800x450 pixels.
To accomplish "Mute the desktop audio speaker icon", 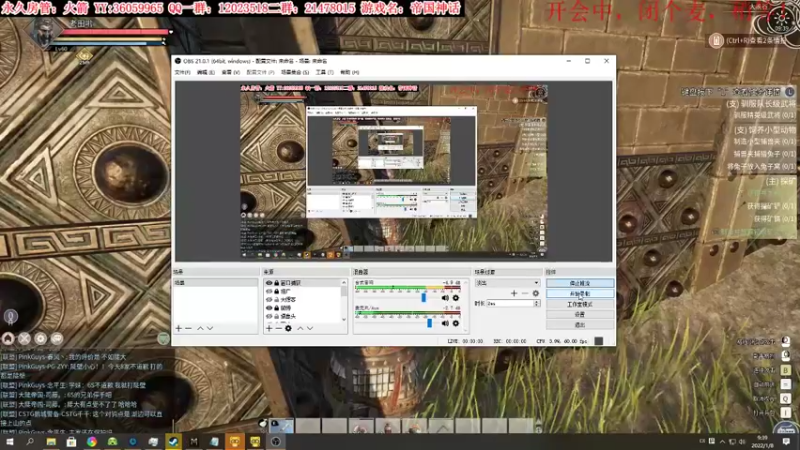I will (445, 297).
